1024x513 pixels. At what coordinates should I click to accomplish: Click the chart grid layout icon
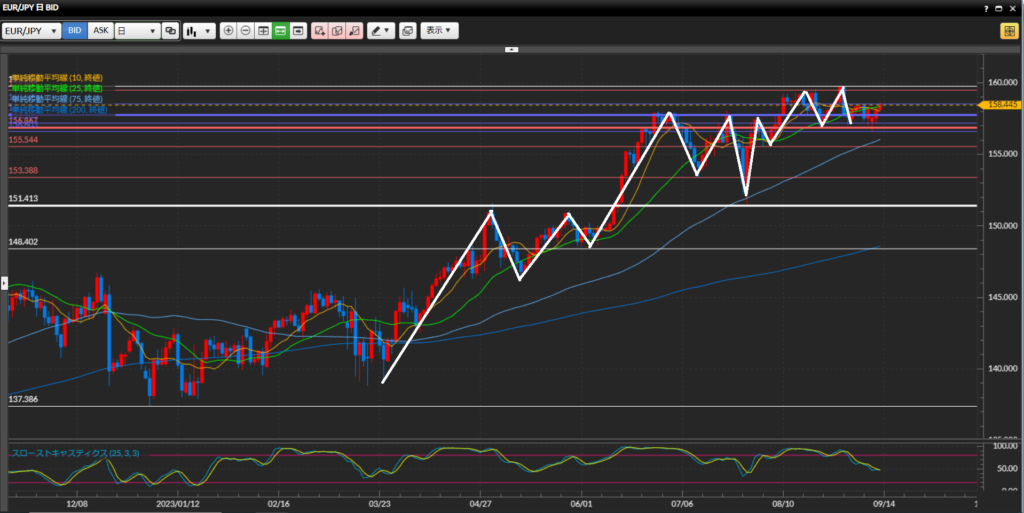pos(263,31)
